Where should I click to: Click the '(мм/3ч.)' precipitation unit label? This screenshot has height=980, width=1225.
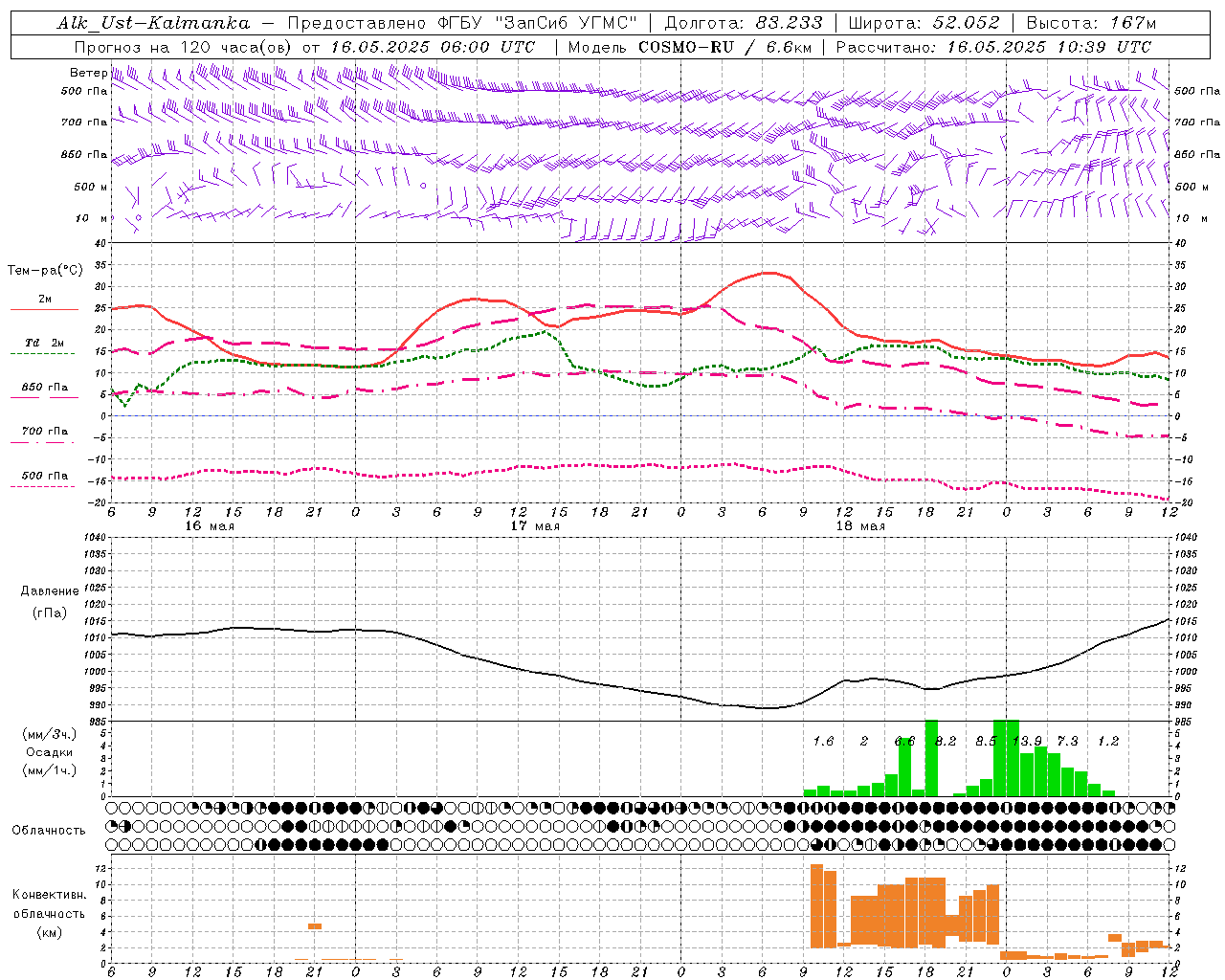[50, 734]
